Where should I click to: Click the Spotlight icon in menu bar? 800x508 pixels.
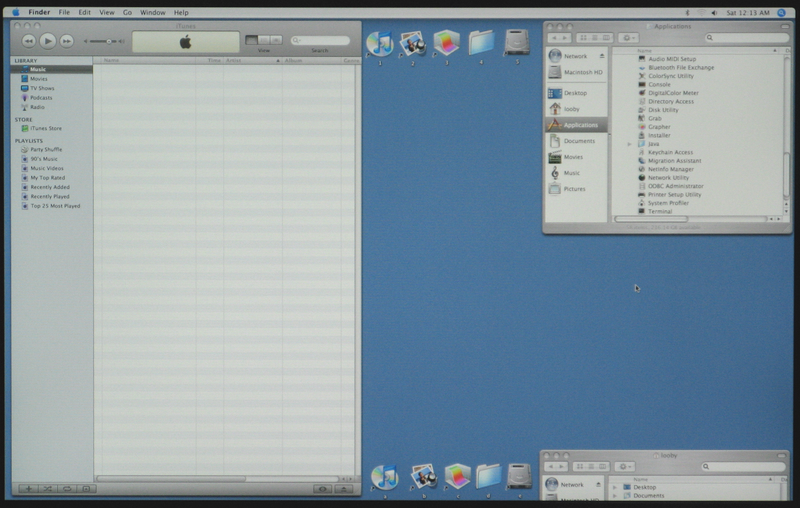pos(782,13)
